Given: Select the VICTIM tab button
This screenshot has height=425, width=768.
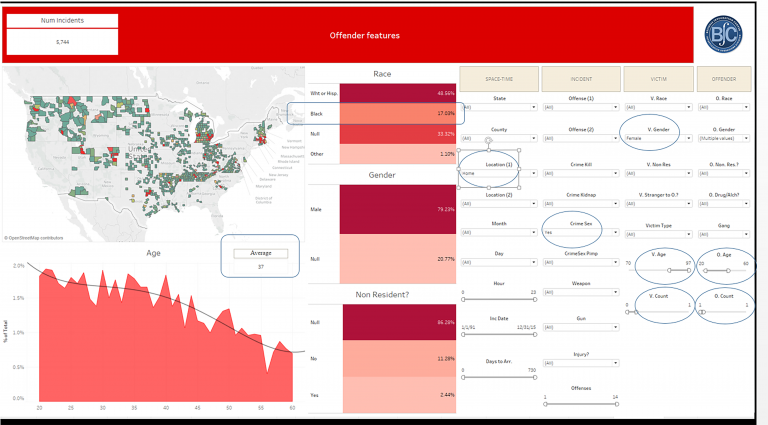Looking at the screenshot, I should [x=658, y=79].
